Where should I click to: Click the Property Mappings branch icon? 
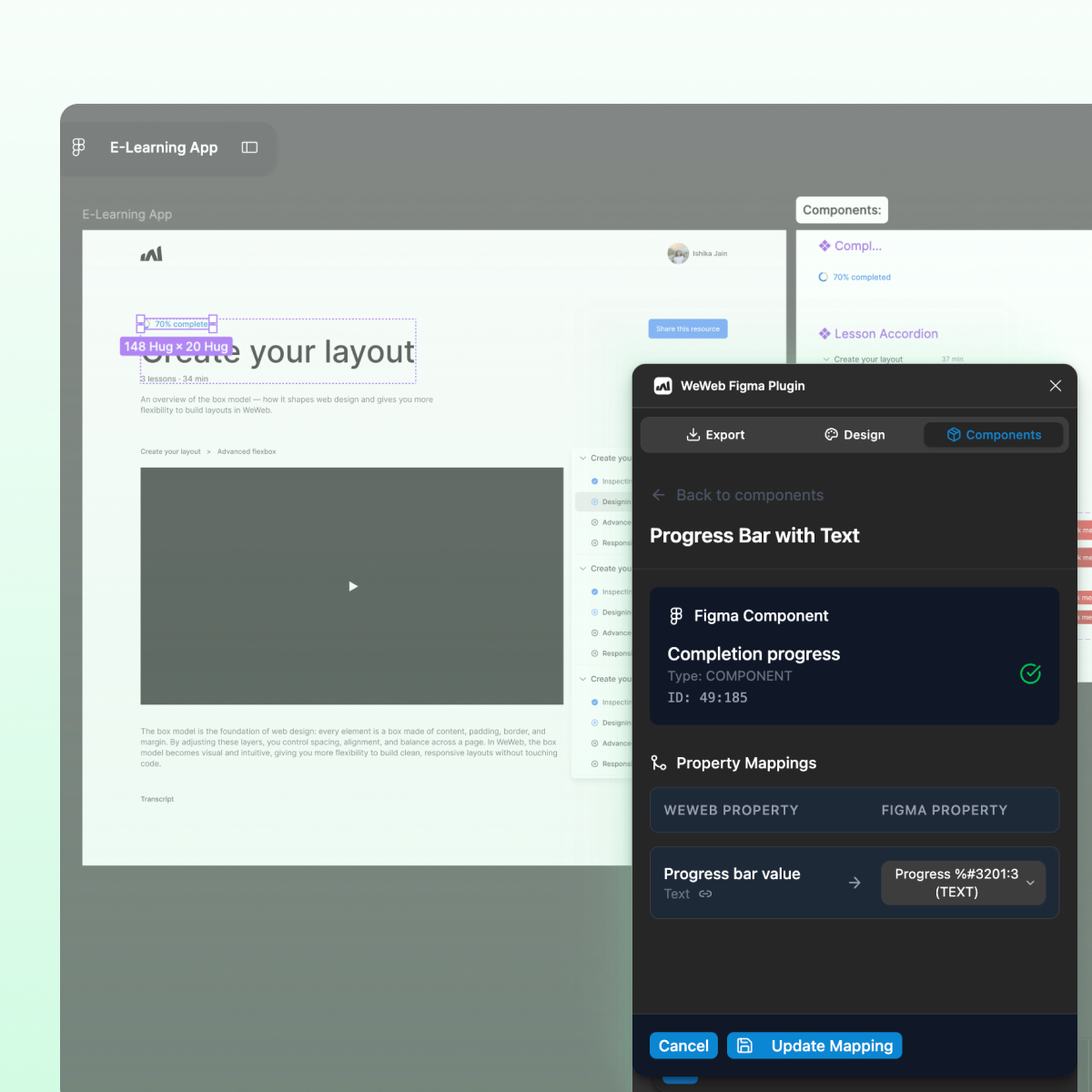[659, 763]
